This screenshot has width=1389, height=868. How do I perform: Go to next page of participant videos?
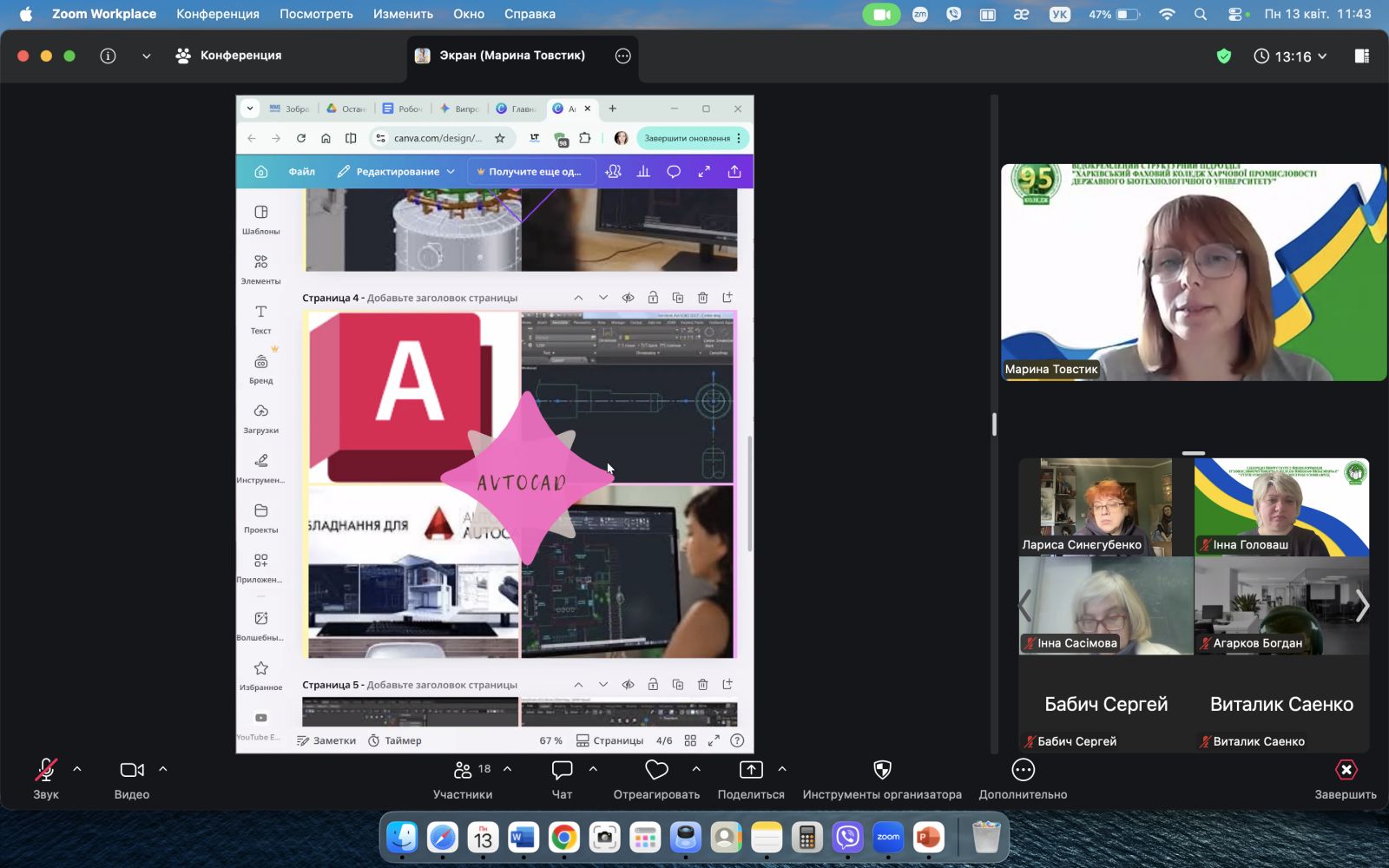(1361, 606)
